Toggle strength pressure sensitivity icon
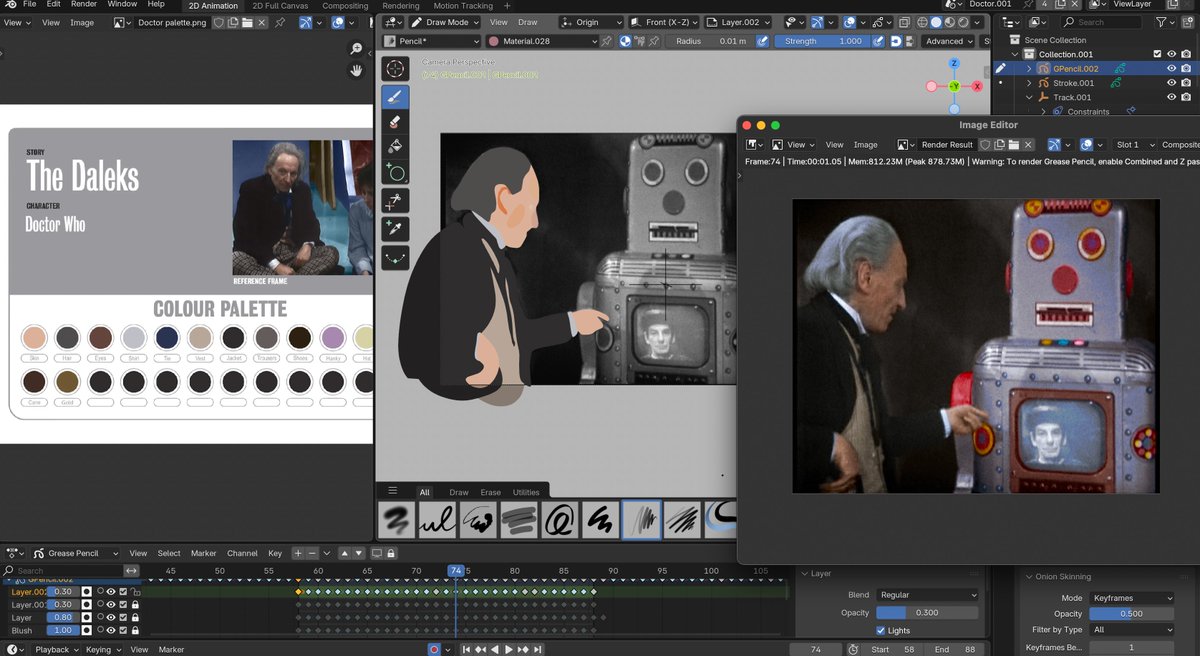The image size is (1200, 656). tap(879, 41)
